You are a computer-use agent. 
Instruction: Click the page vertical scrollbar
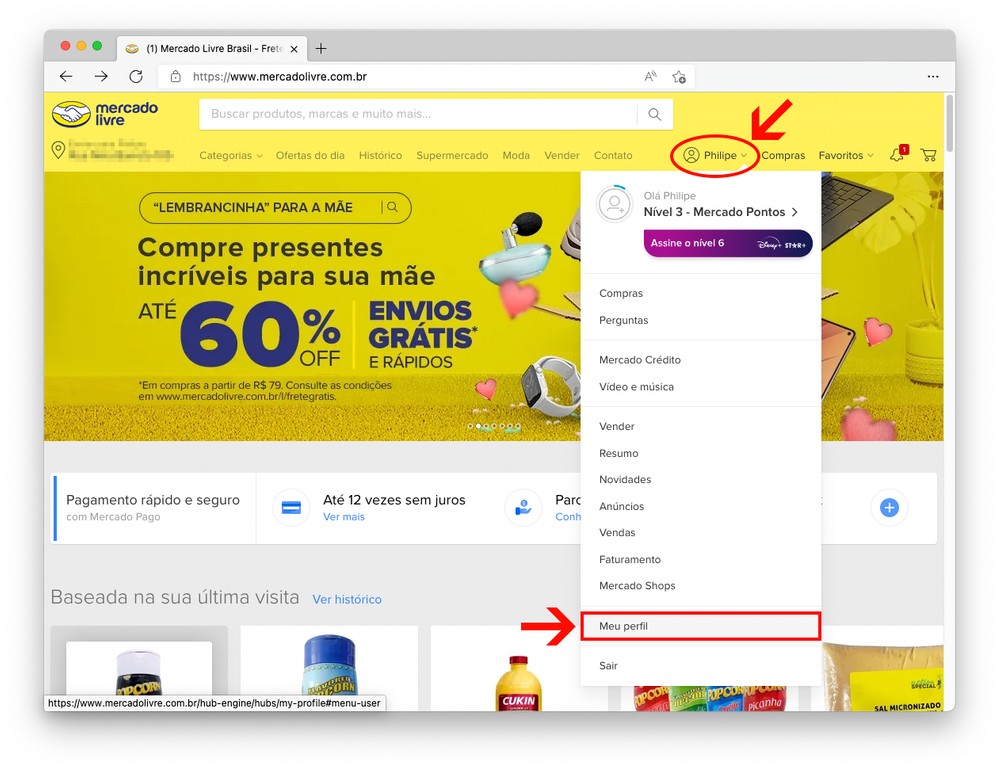950,124
